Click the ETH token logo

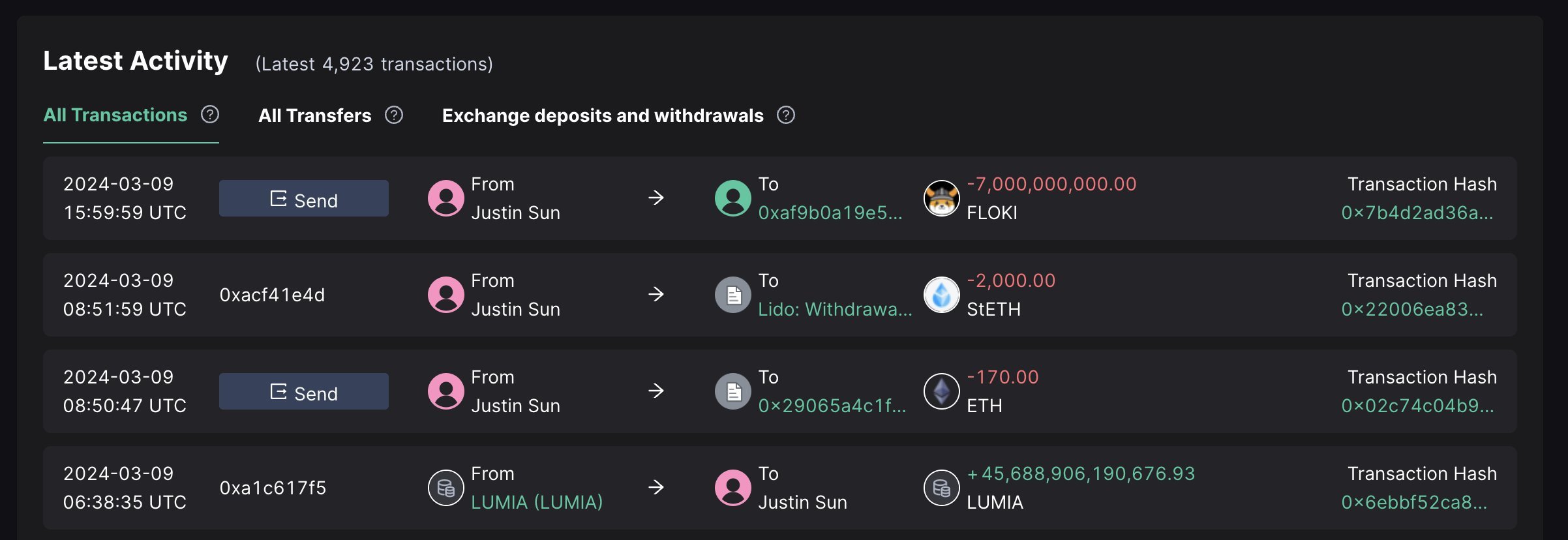coord(941,391)
